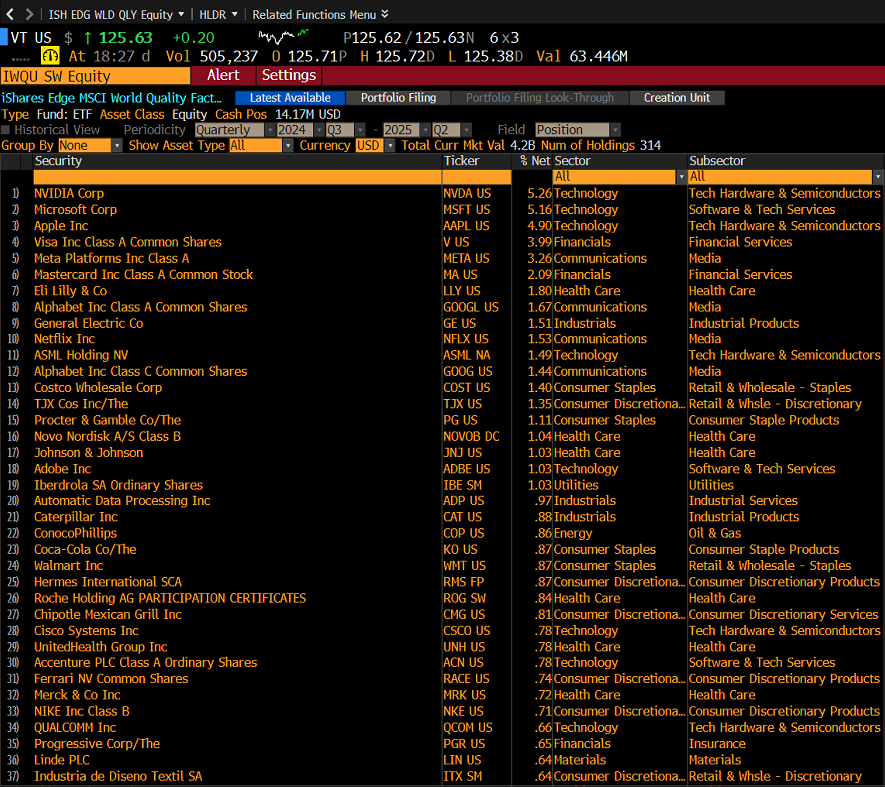Expand the HLDR function dropdown
Image resolution: width=885 pixels, height=787 pixels.
(218, 15)
